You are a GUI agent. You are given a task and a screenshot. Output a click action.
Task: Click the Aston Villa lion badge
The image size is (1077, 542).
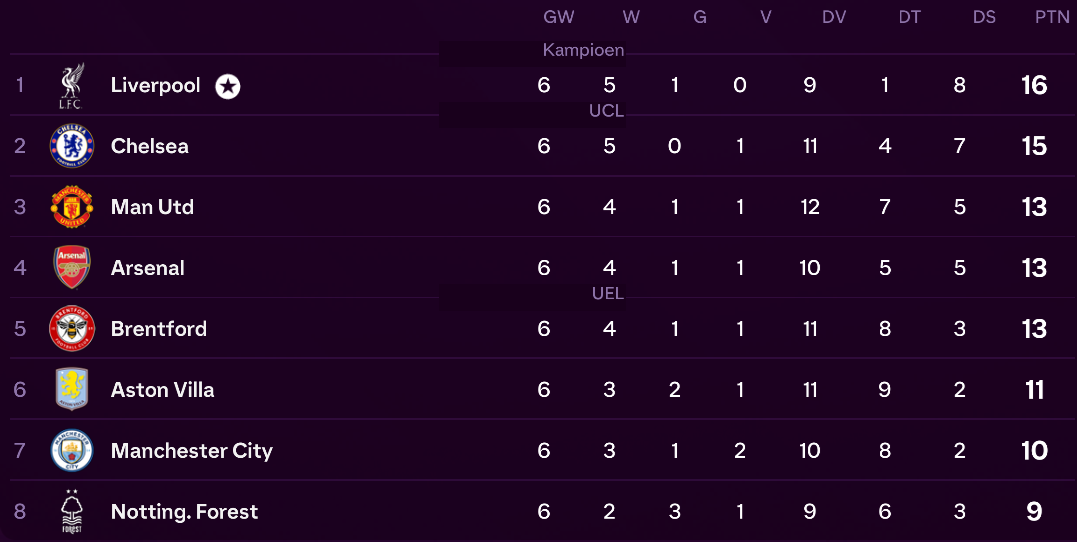point(71,389)
